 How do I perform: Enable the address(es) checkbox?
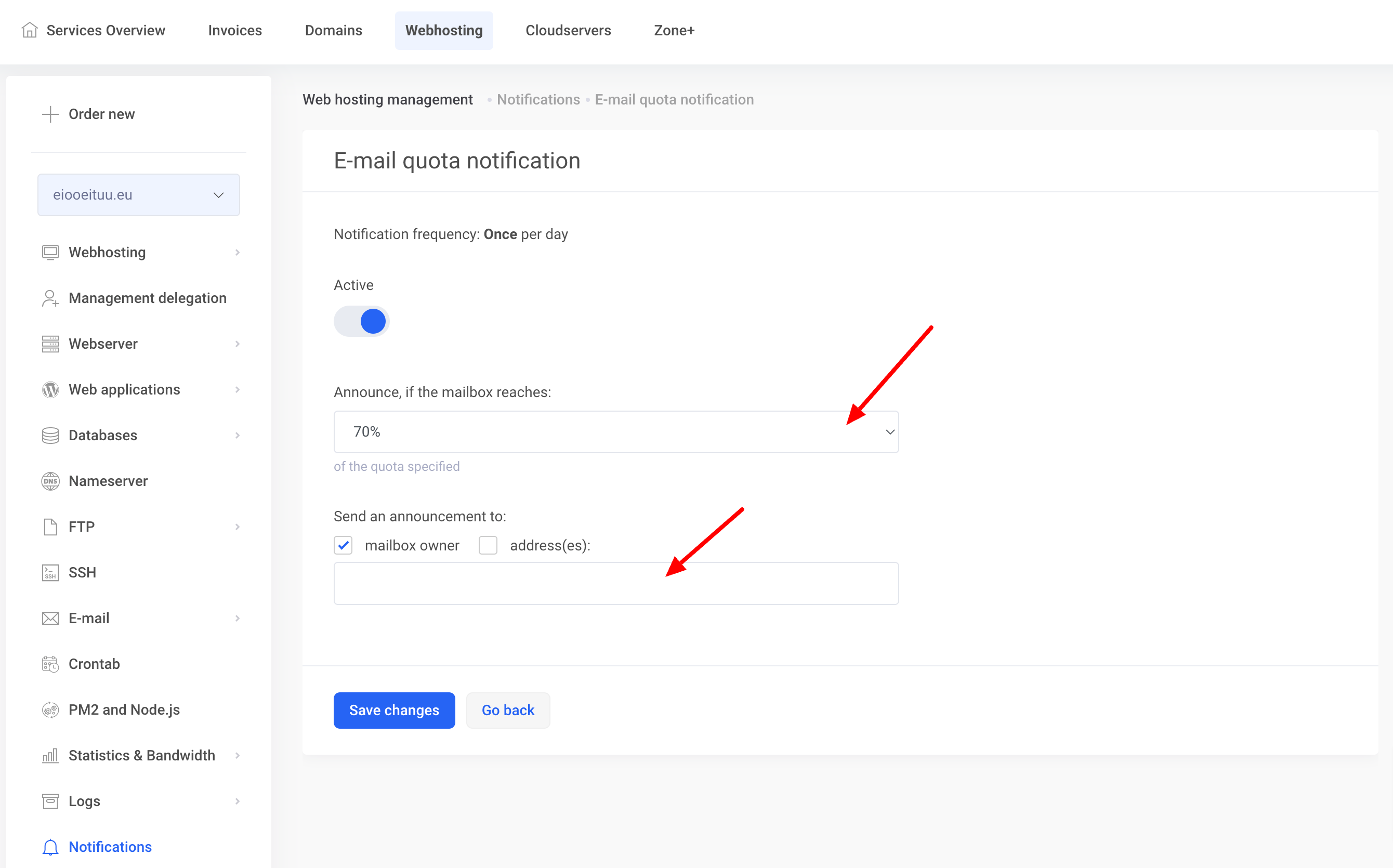[x=488, y=545]
